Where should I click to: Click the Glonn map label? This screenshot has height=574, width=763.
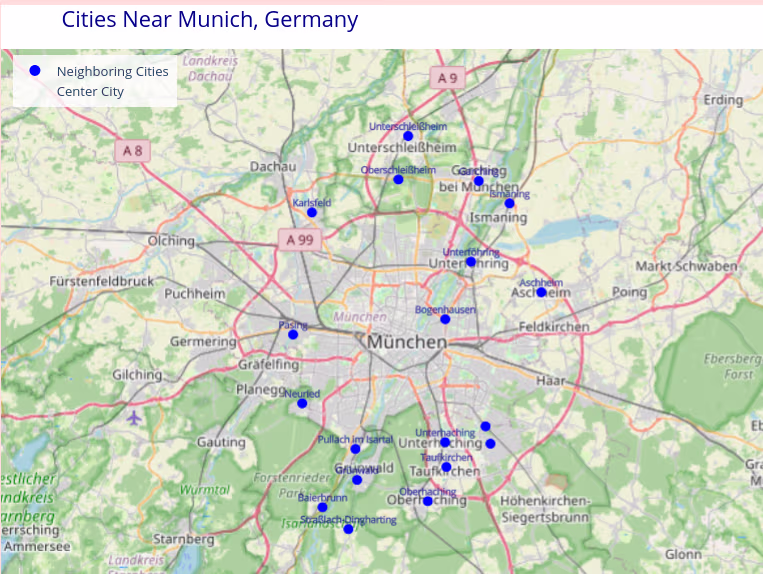pos(683,554)
